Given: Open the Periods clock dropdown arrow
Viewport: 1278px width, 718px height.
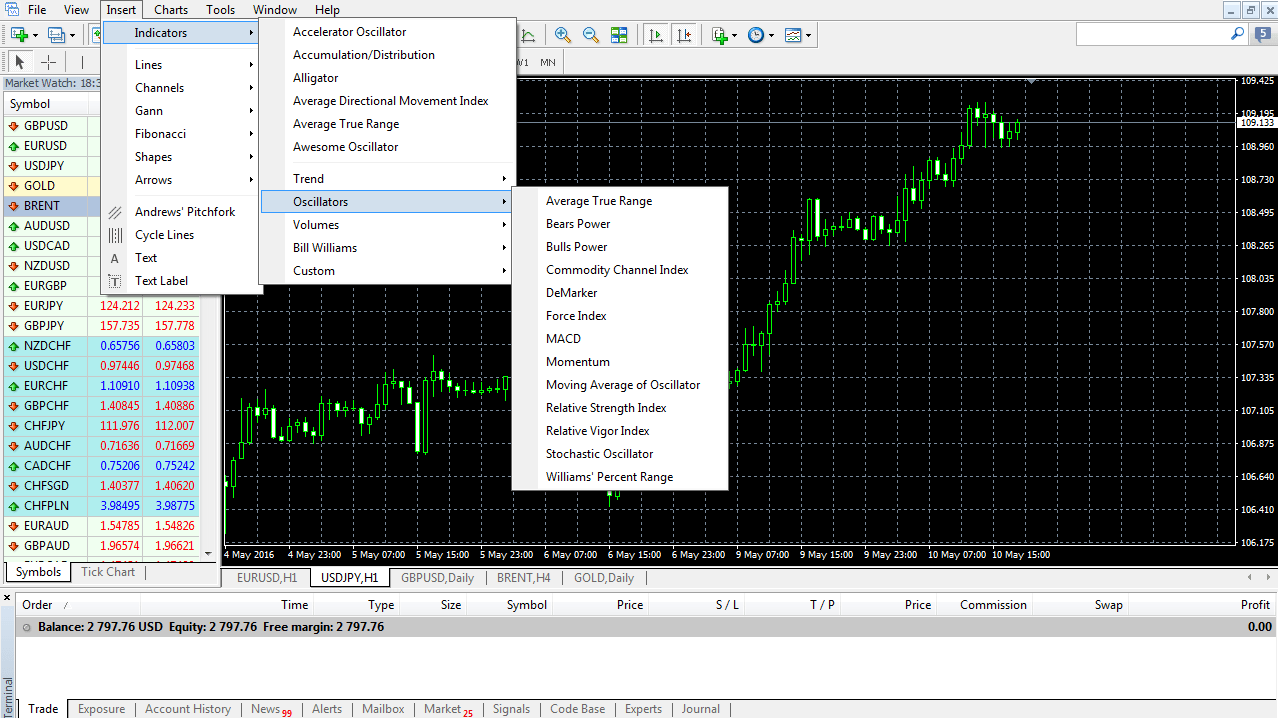Looking at the screenshot, I should [x=771, y=35].
